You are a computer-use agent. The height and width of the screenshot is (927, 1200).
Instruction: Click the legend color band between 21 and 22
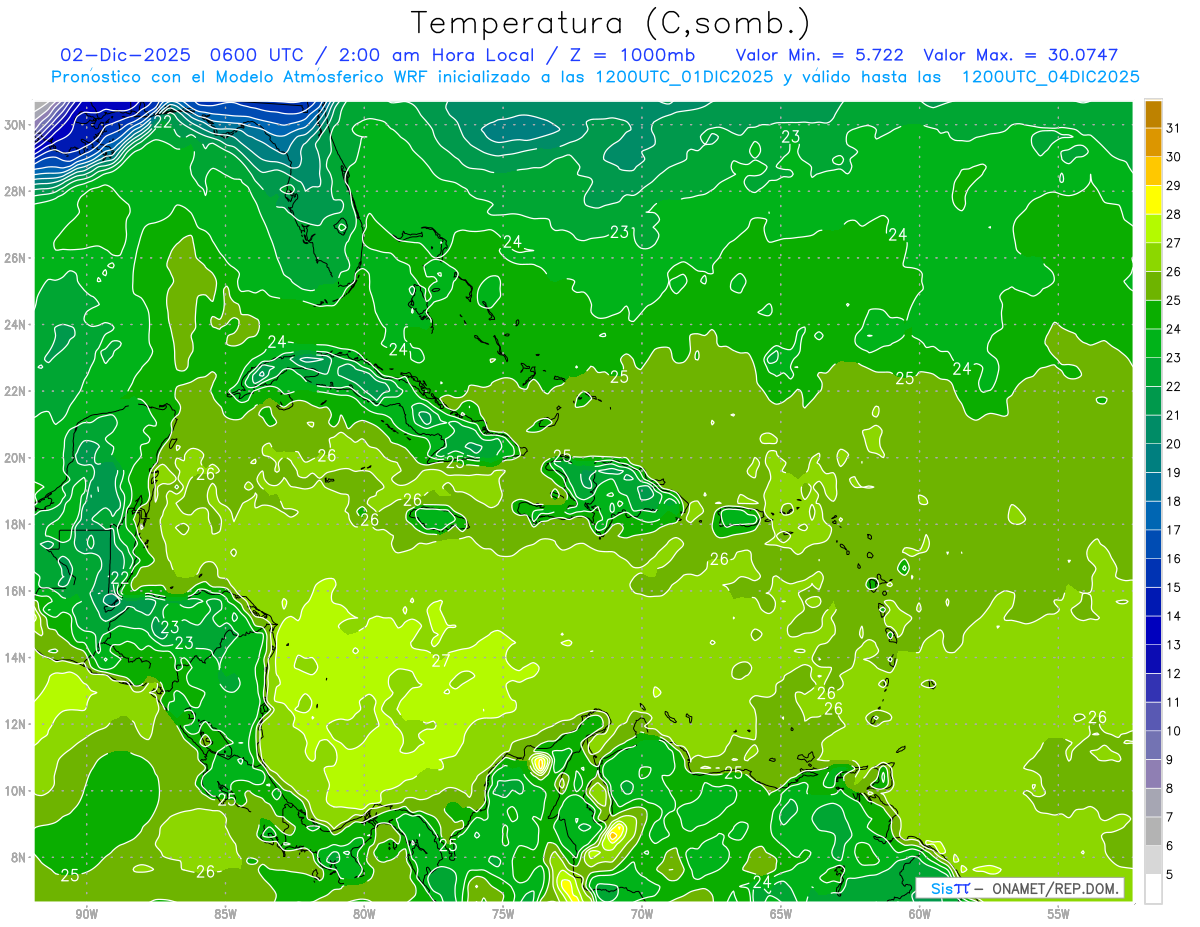[1153, 401]
